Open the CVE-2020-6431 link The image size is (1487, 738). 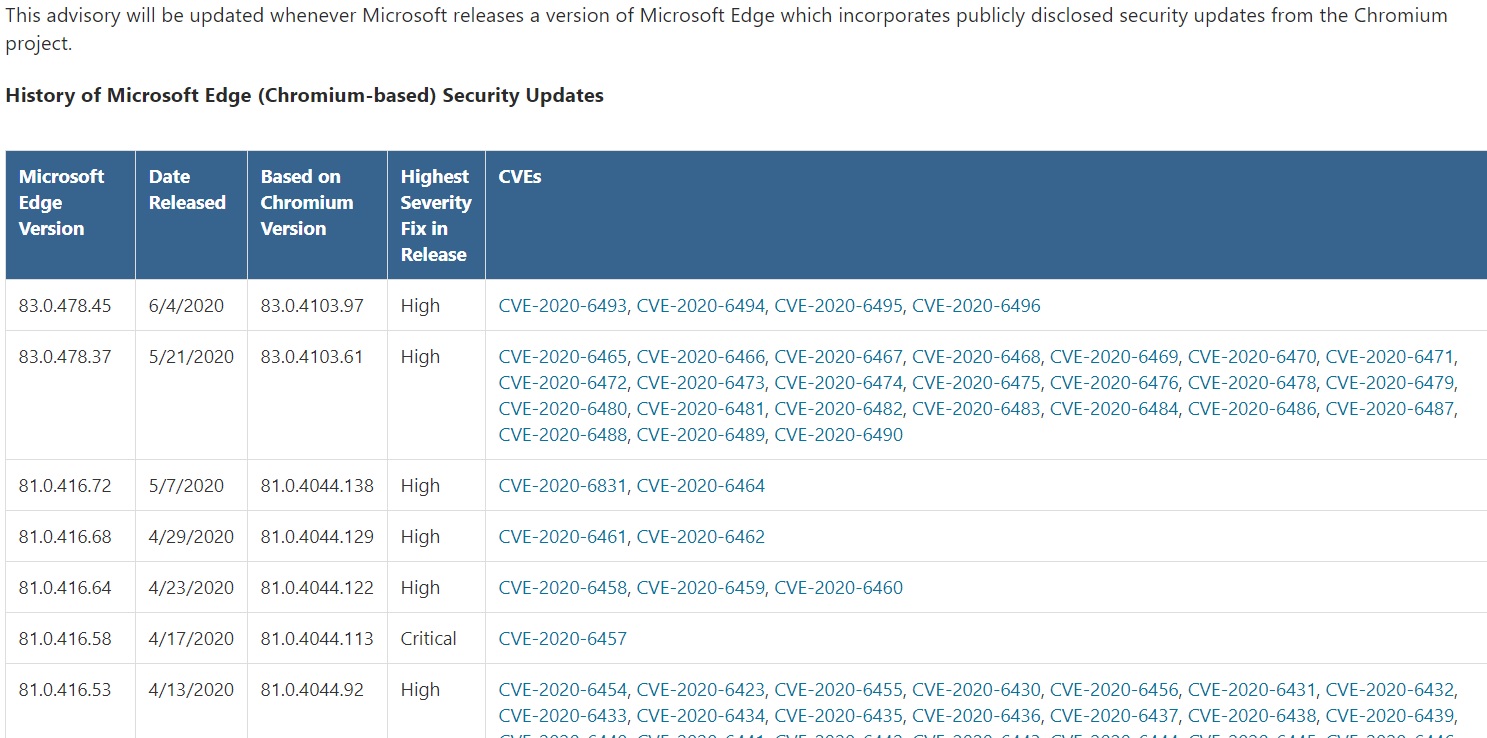[1252, 690]
